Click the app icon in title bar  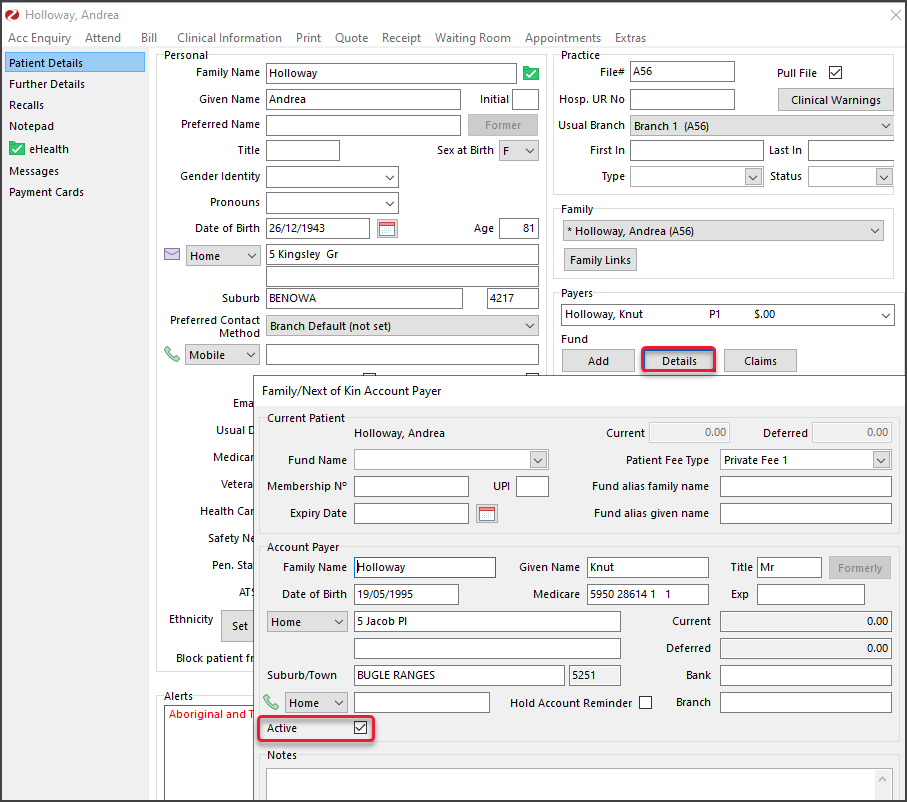(x=12, y=15)
